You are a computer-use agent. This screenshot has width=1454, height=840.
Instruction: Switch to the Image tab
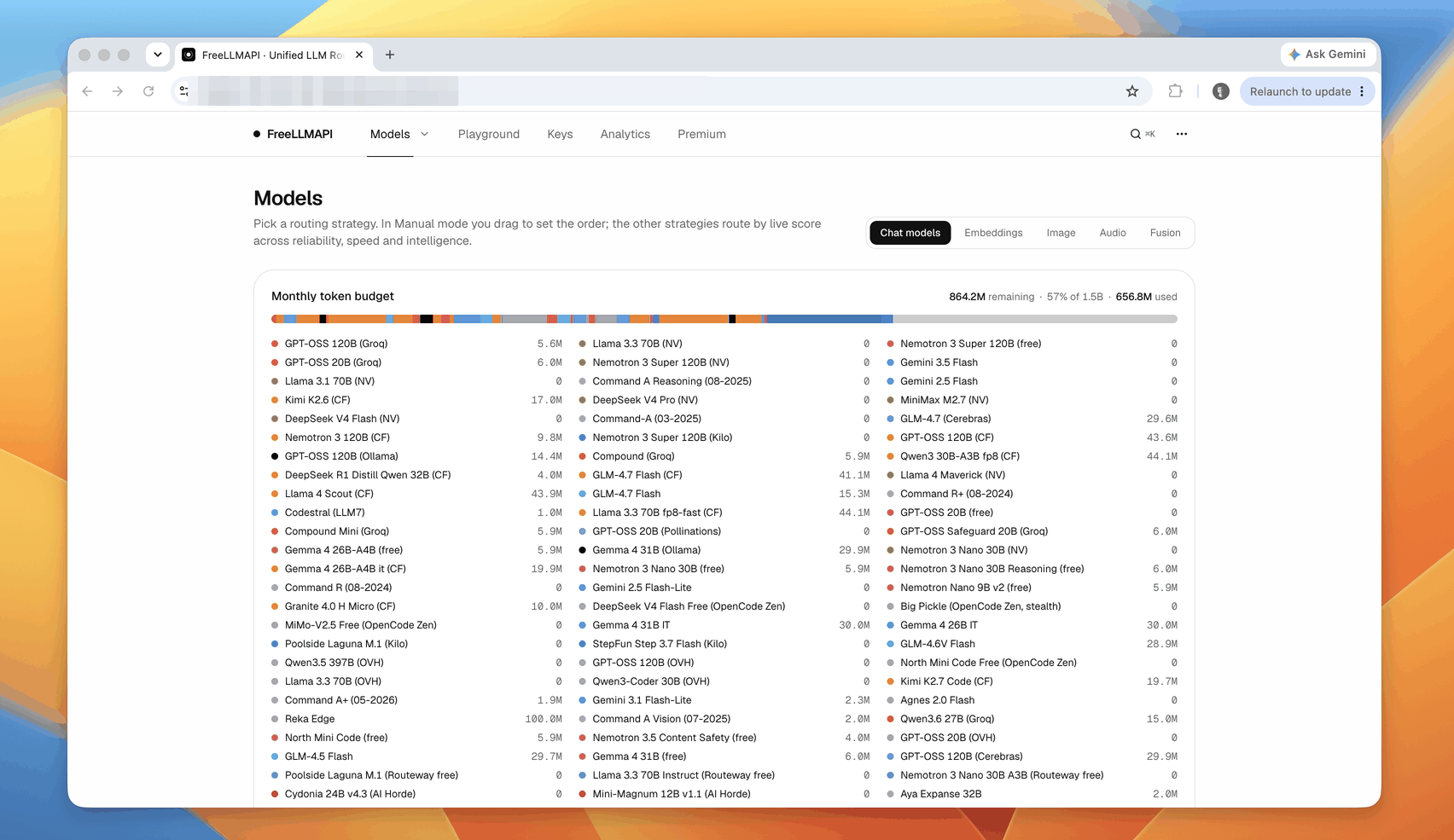pos(1061,233)
